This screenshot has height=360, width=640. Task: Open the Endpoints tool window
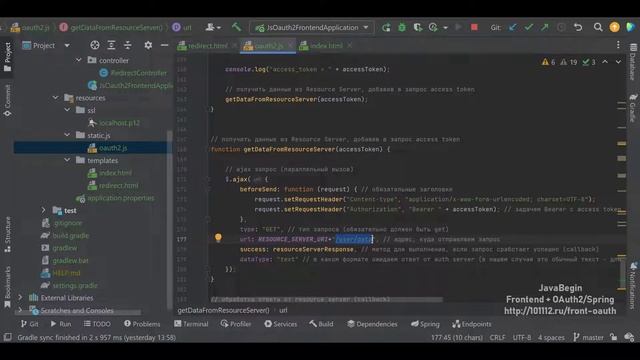tap(471, 324)
